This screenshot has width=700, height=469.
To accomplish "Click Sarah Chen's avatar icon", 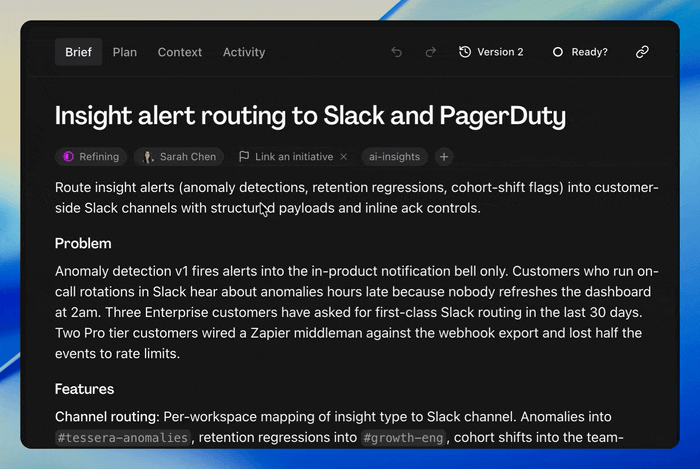I will (x=148, y=157).
